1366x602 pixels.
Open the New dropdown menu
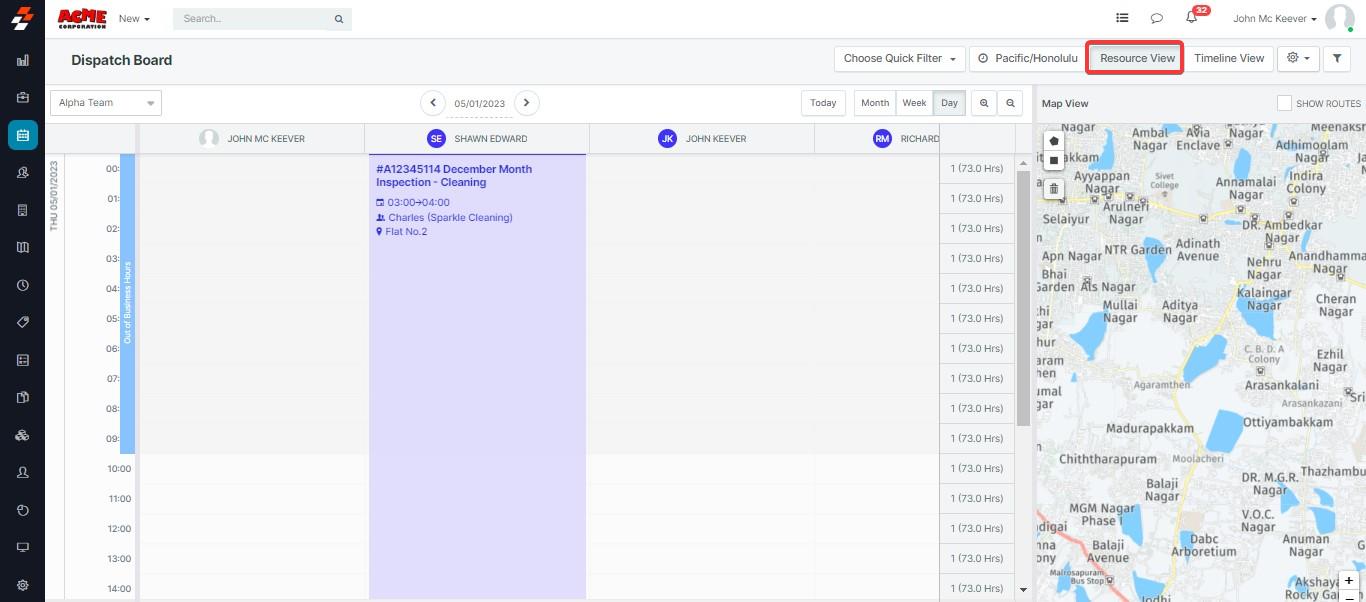click(134, 19)
